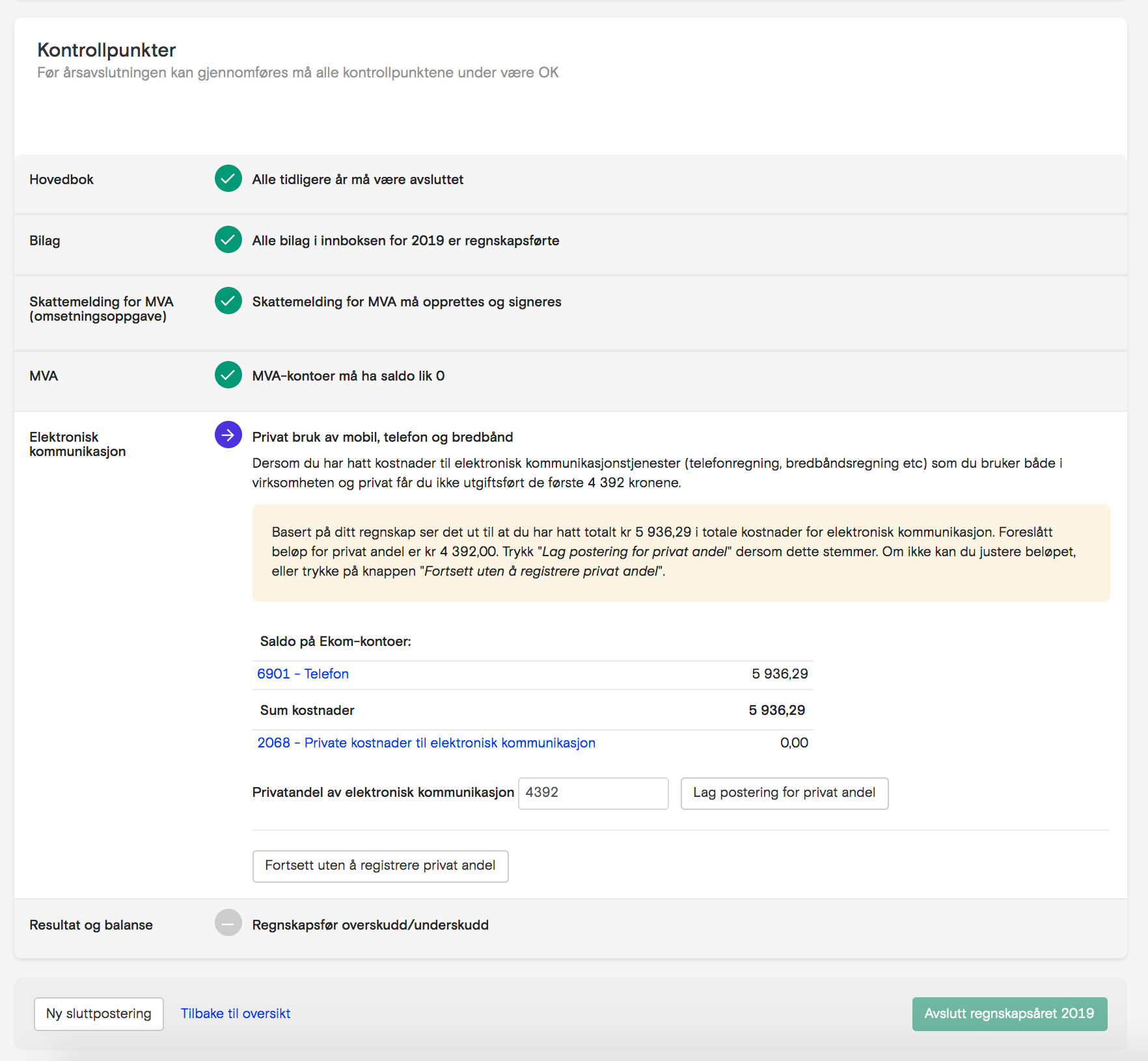Click the green checkmark beside MVA-kontoer saldo
1148x1061 pixels.
(228, 375)
